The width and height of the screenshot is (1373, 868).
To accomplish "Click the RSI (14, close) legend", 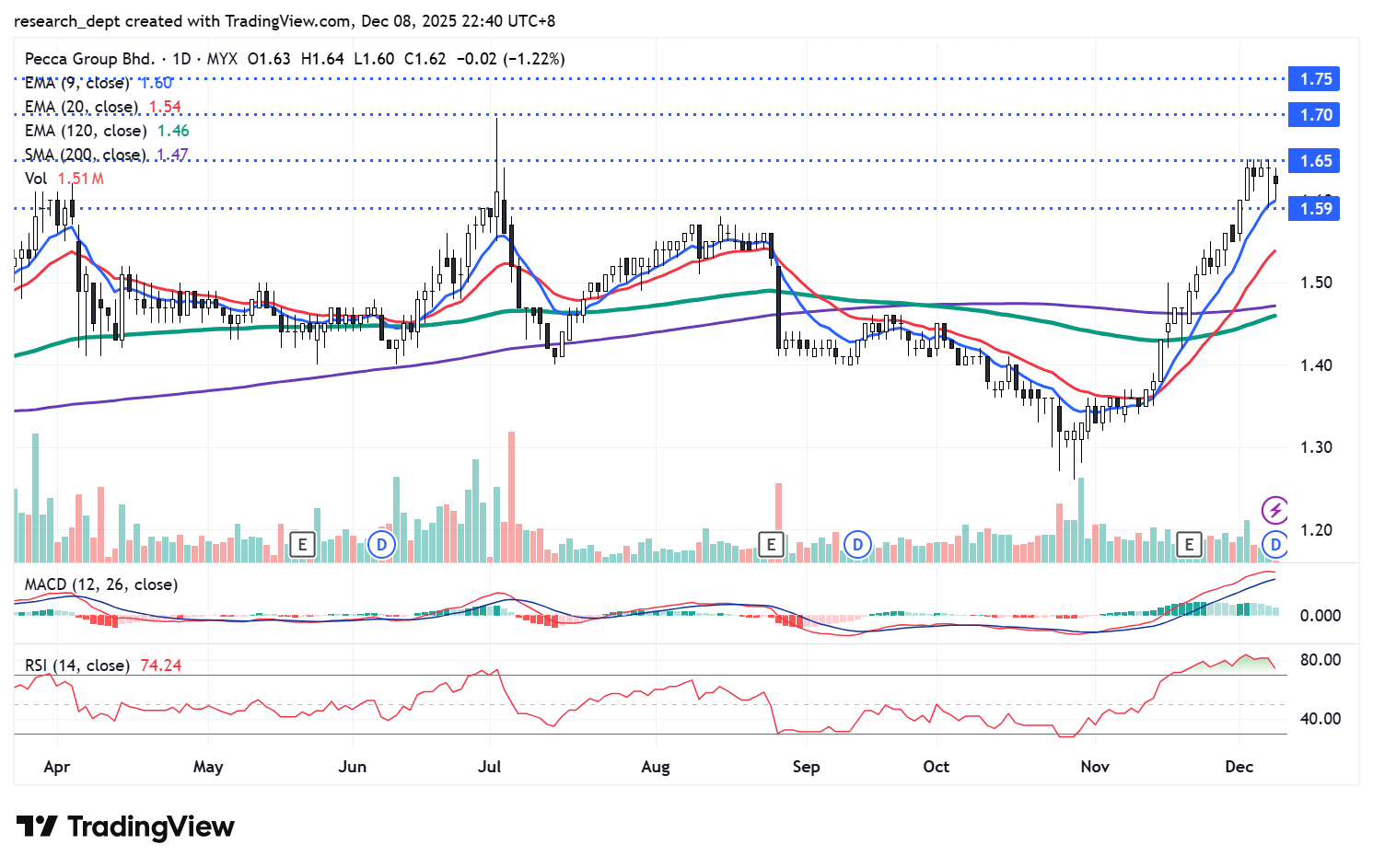I will 77,665.
